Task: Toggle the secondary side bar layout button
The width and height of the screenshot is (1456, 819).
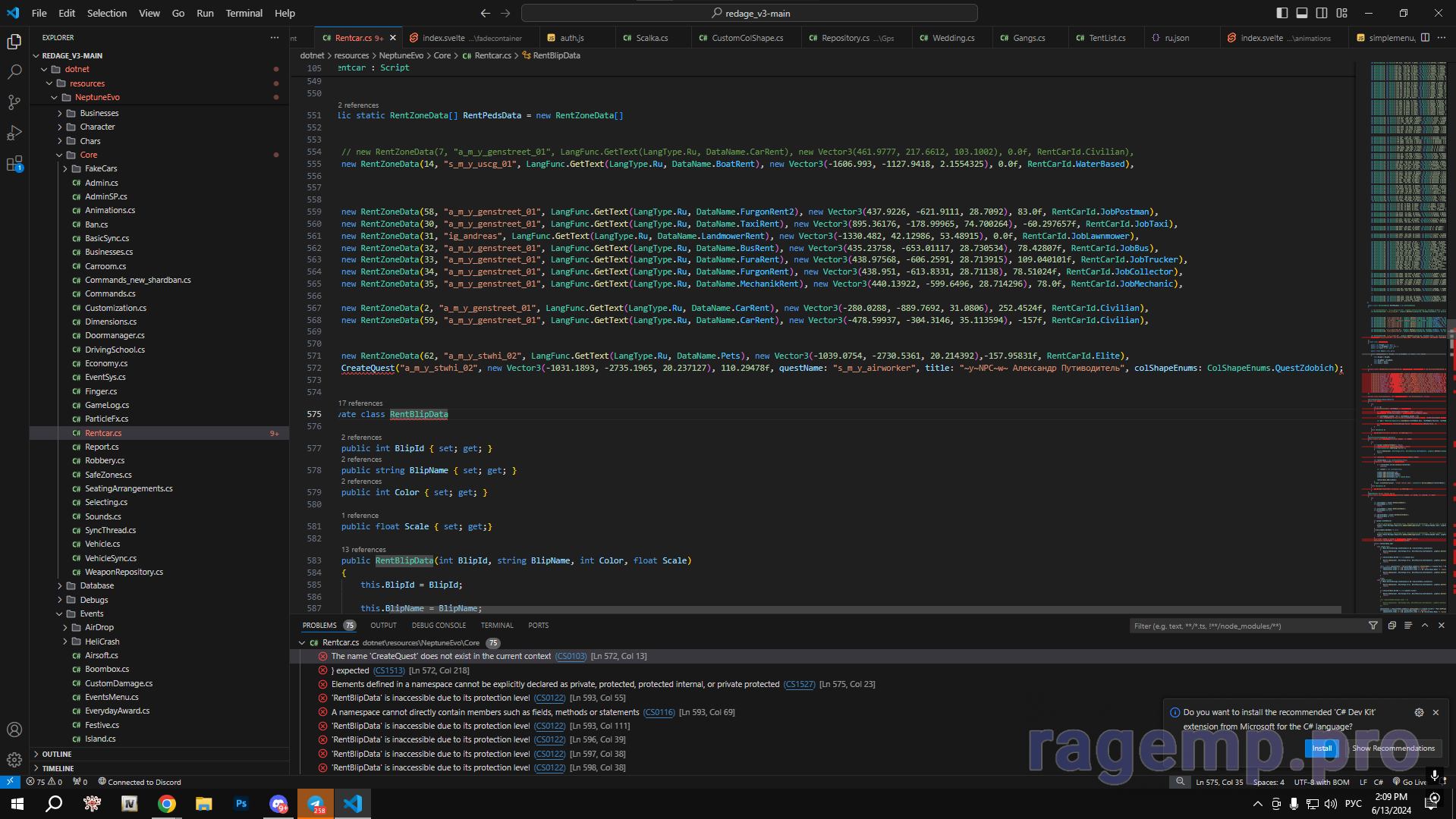Action: (x=1322, y=13)
